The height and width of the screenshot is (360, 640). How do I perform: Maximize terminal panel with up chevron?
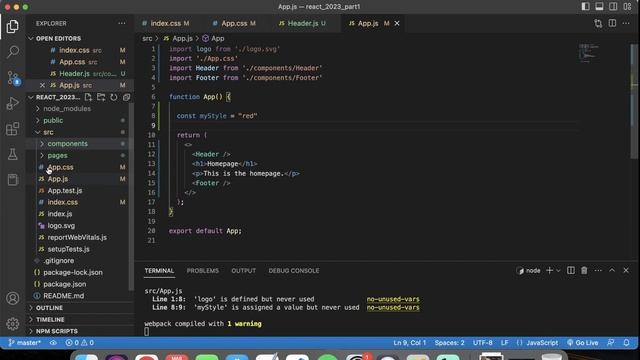612,270
